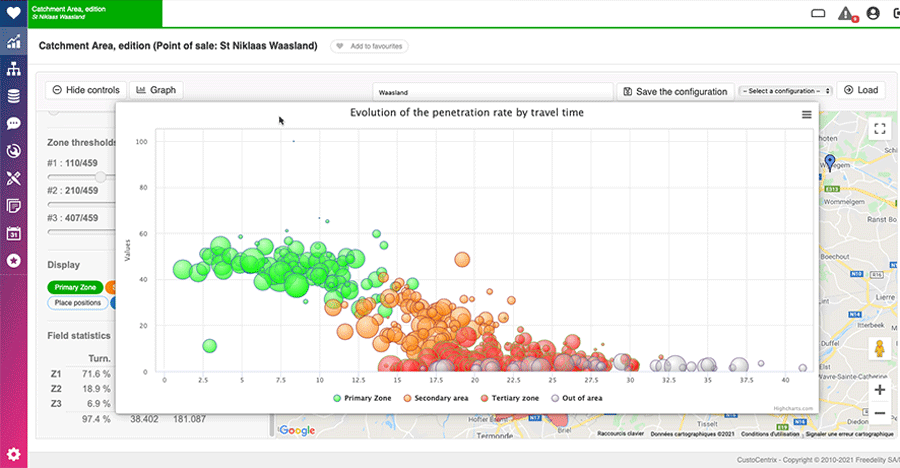Zoom in the map with plus button

click(x=879, y=390)
